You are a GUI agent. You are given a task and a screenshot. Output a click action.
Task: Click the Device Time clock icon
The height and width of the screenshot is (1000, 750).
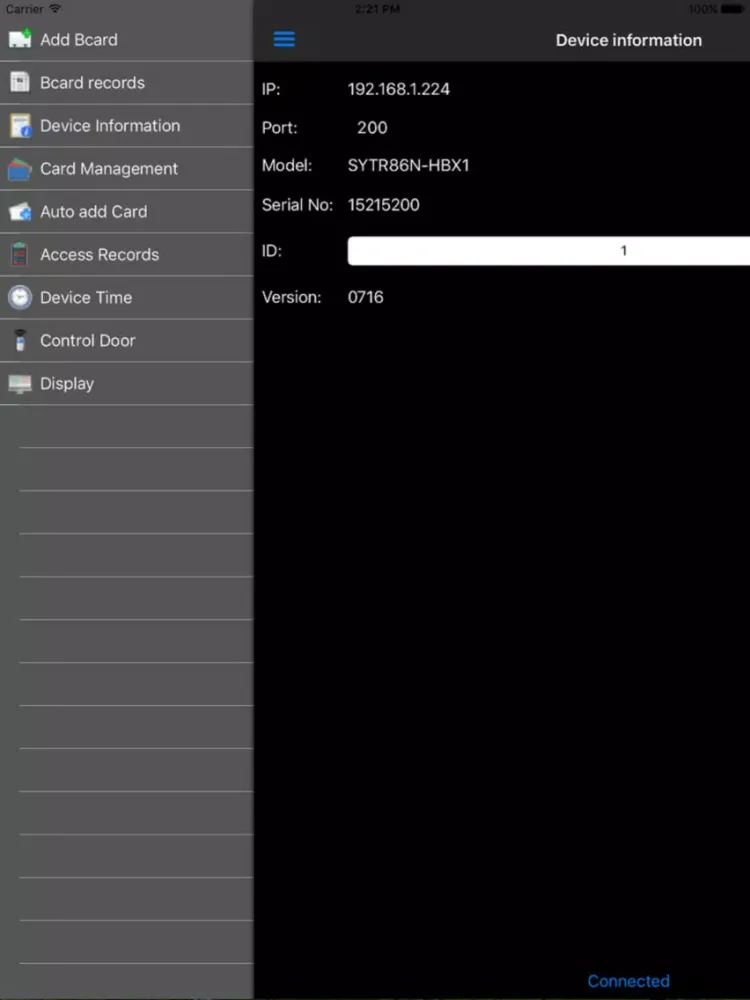(x=20, y=297)
